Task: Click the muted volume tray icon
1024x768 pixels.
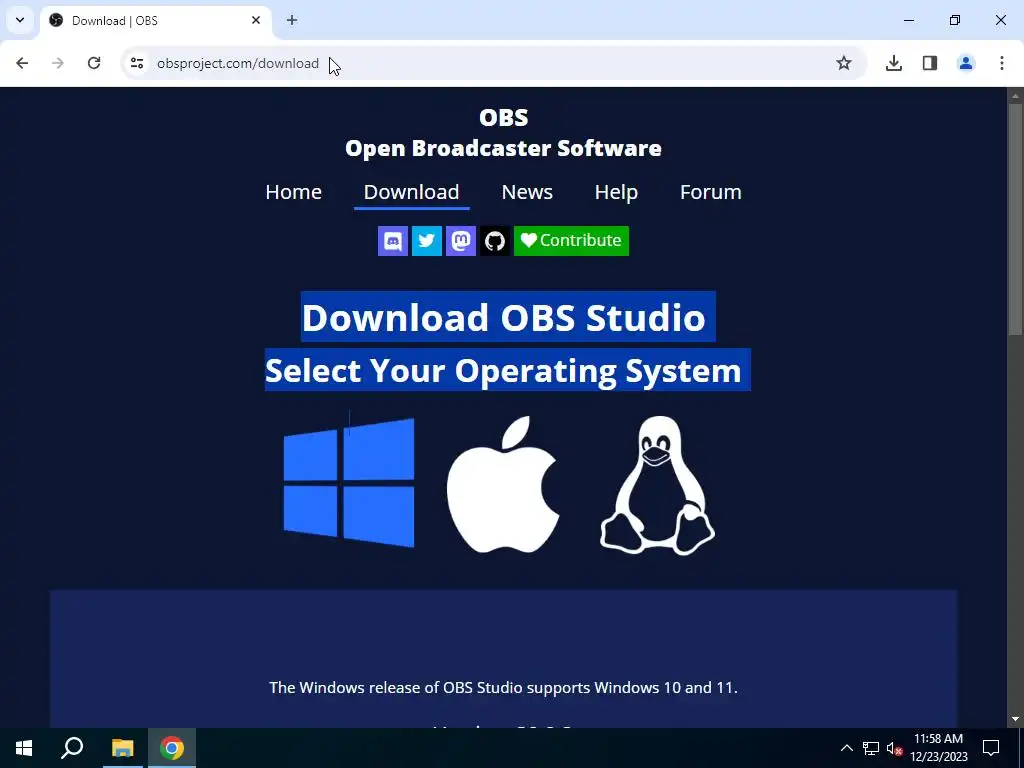Action: pyautogui.click(x=894, y=748)
